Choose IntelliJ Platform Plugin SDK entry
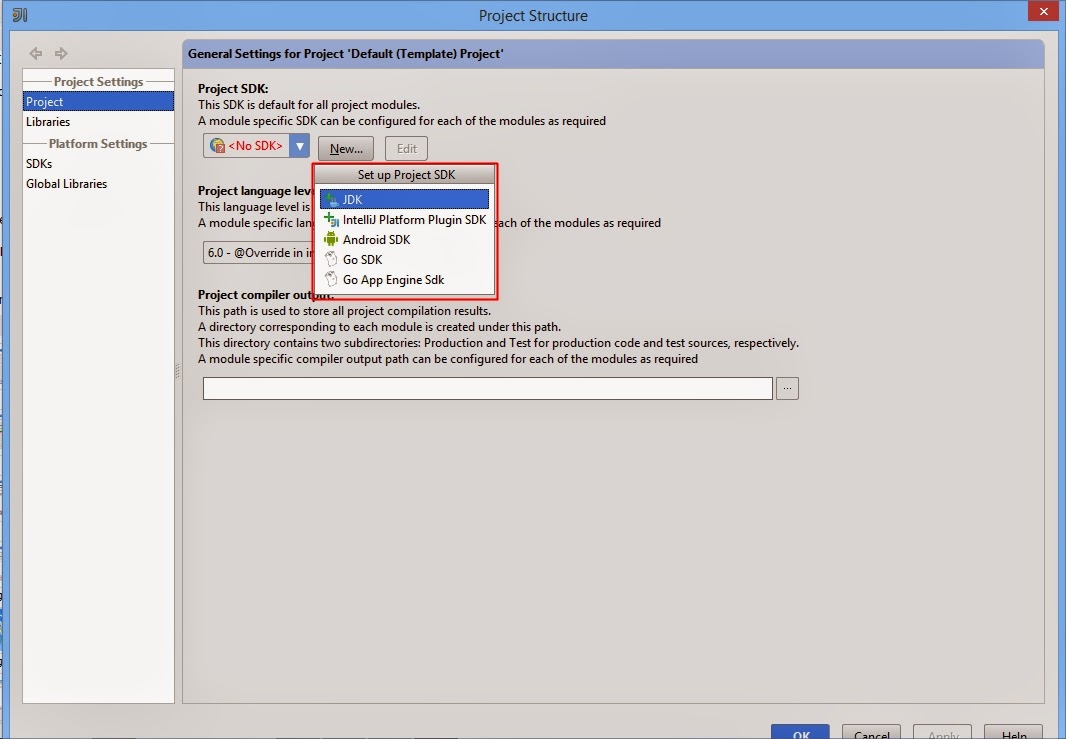This screenshot has width=1066, height=739. pos(405,220)
